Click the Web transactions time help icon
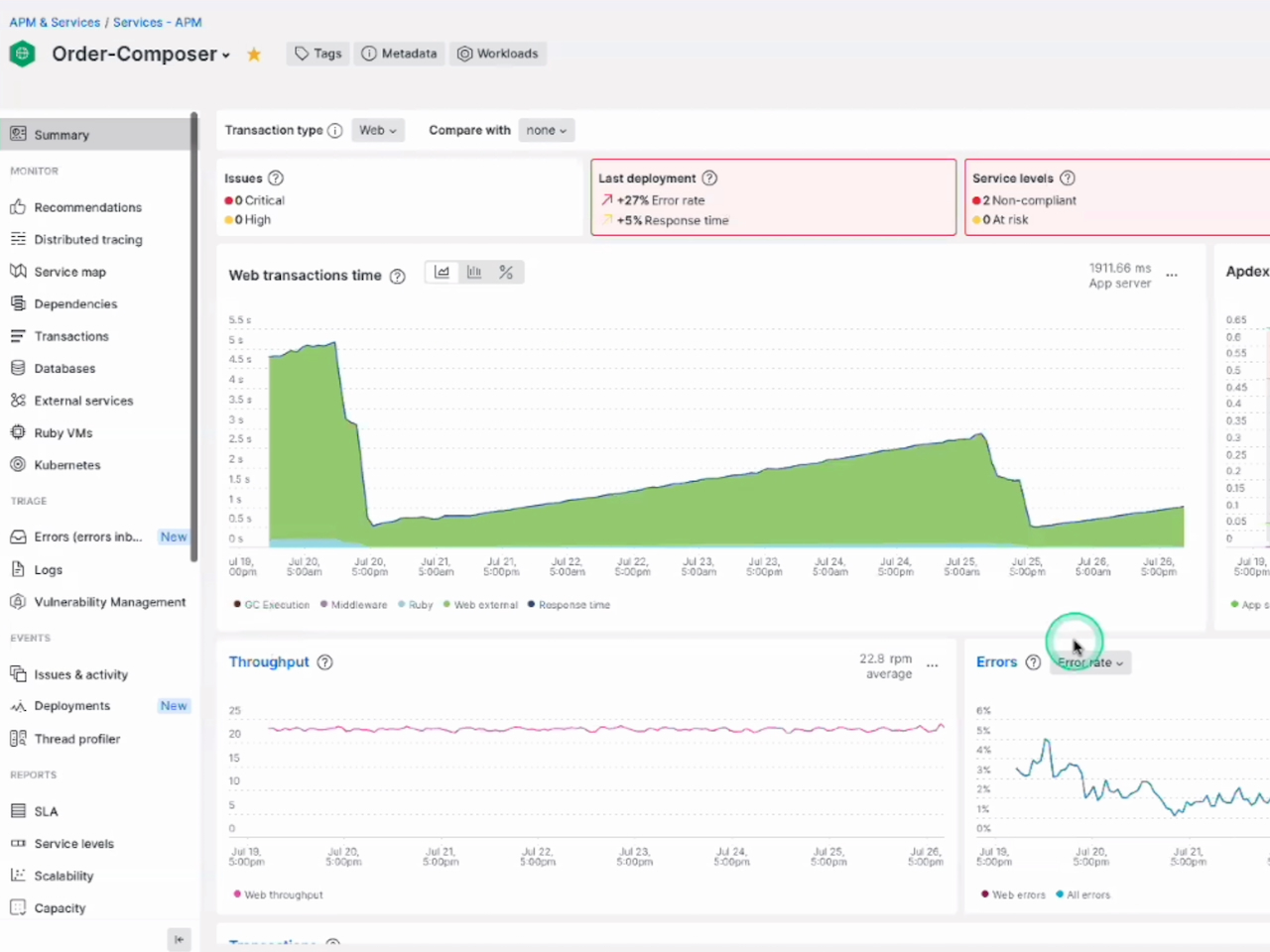Image resolution: width=1270 pixels, height=952 pixels. pos(398,277)
